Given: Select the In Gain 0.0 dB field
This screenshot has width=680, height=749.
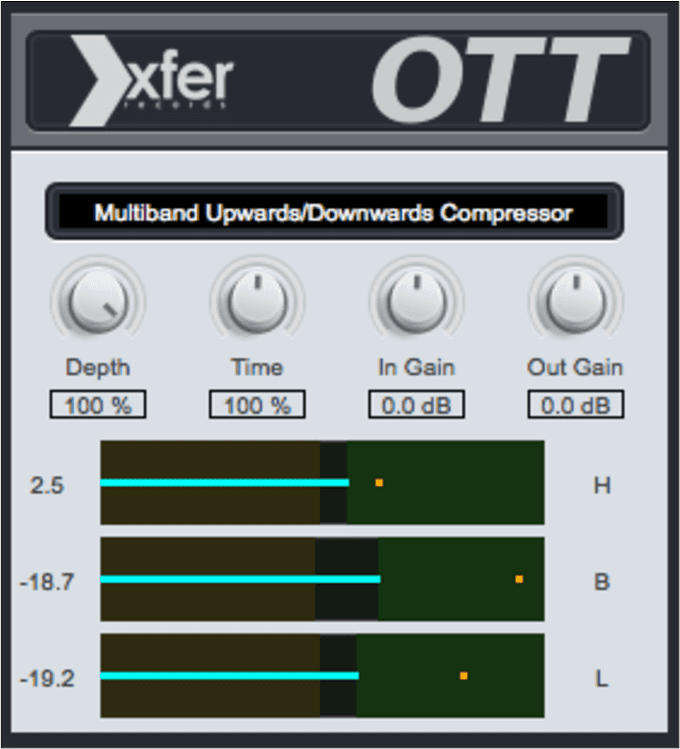Looking at the screenshot, I should pos(416,405).
